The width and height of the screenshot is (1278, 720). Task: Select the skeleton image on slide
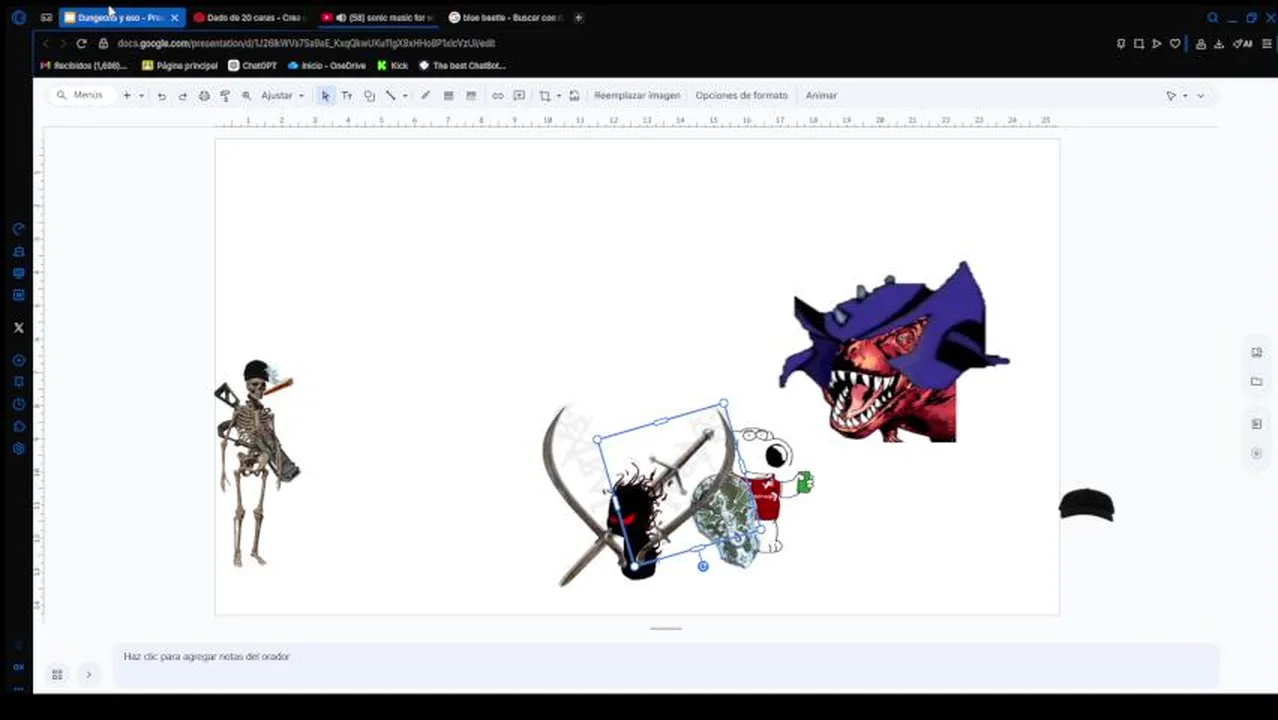[256, 463]
